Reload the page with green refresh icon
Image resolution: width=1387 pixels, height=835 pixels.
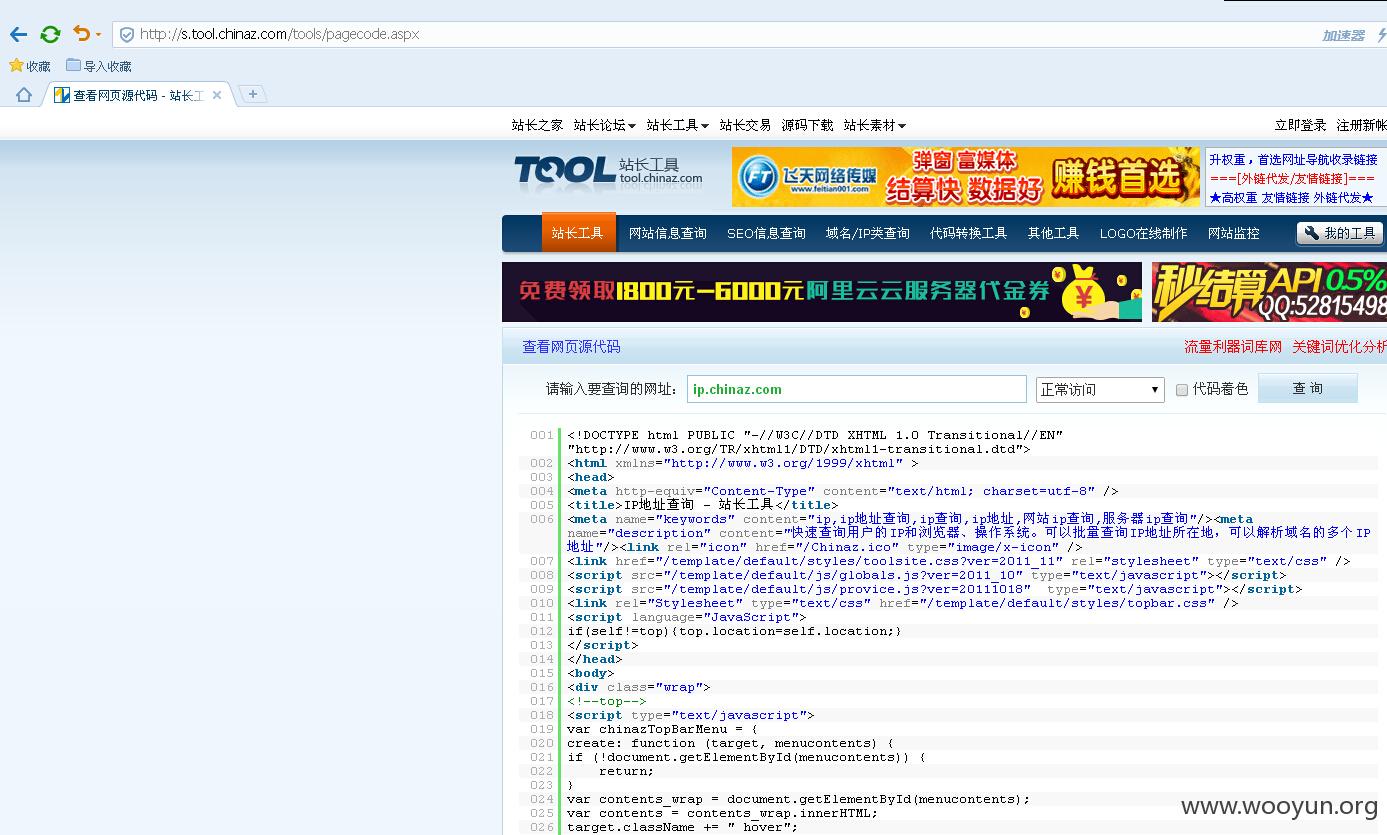pyautogui.click(x=50, y=34)
